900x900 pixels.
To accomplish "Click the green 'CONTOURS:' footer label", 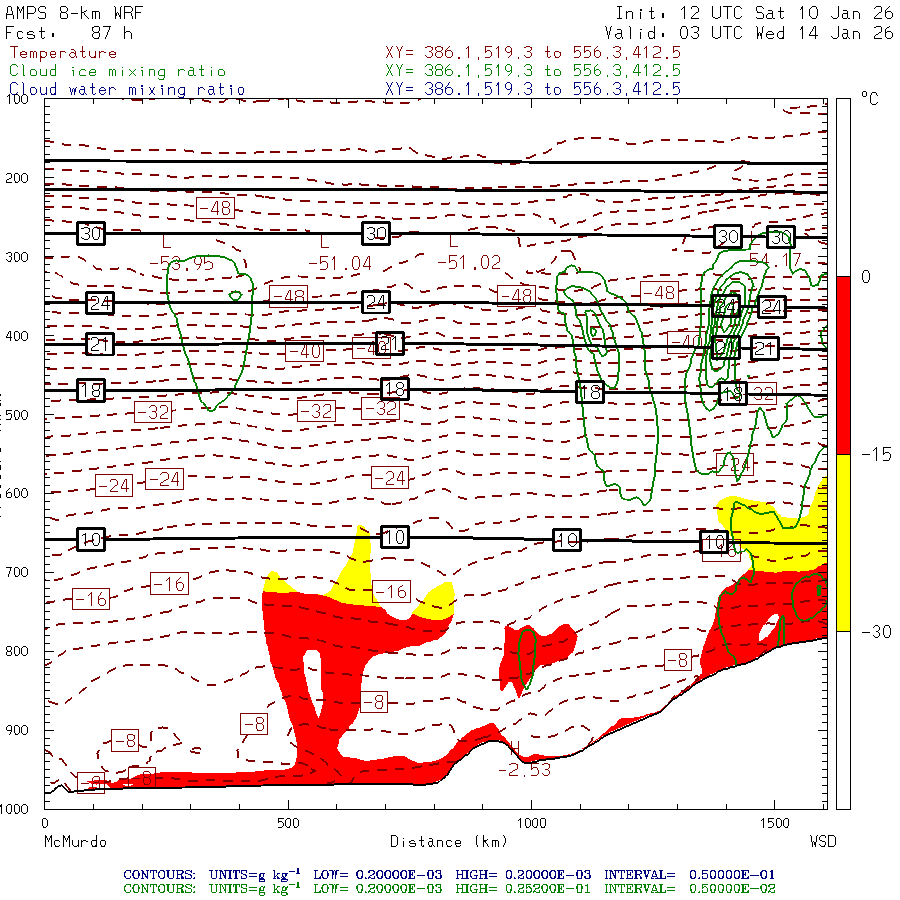I will coord(160,889).
